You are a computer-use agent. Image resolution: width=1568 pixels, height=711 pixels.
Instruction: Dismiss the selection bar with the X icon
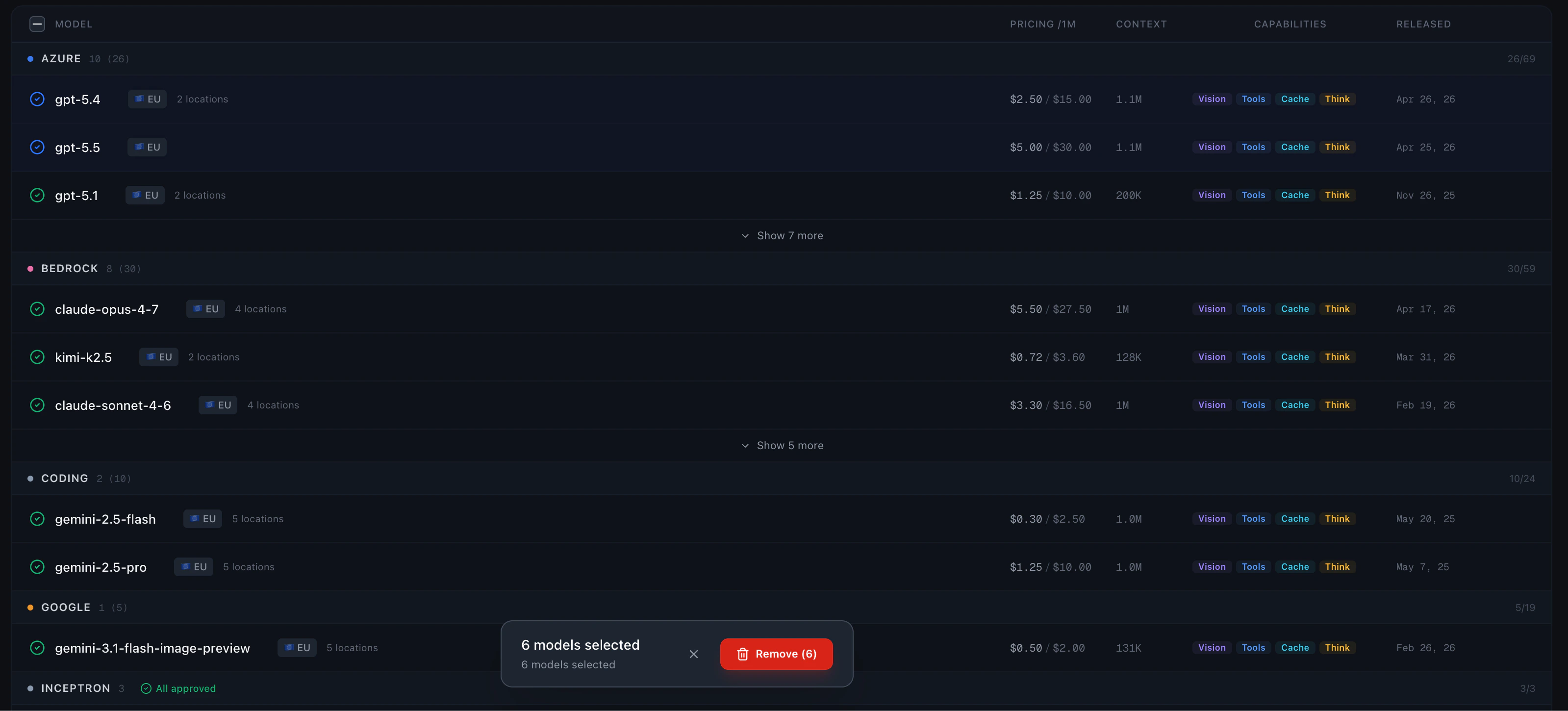[693, 655]
